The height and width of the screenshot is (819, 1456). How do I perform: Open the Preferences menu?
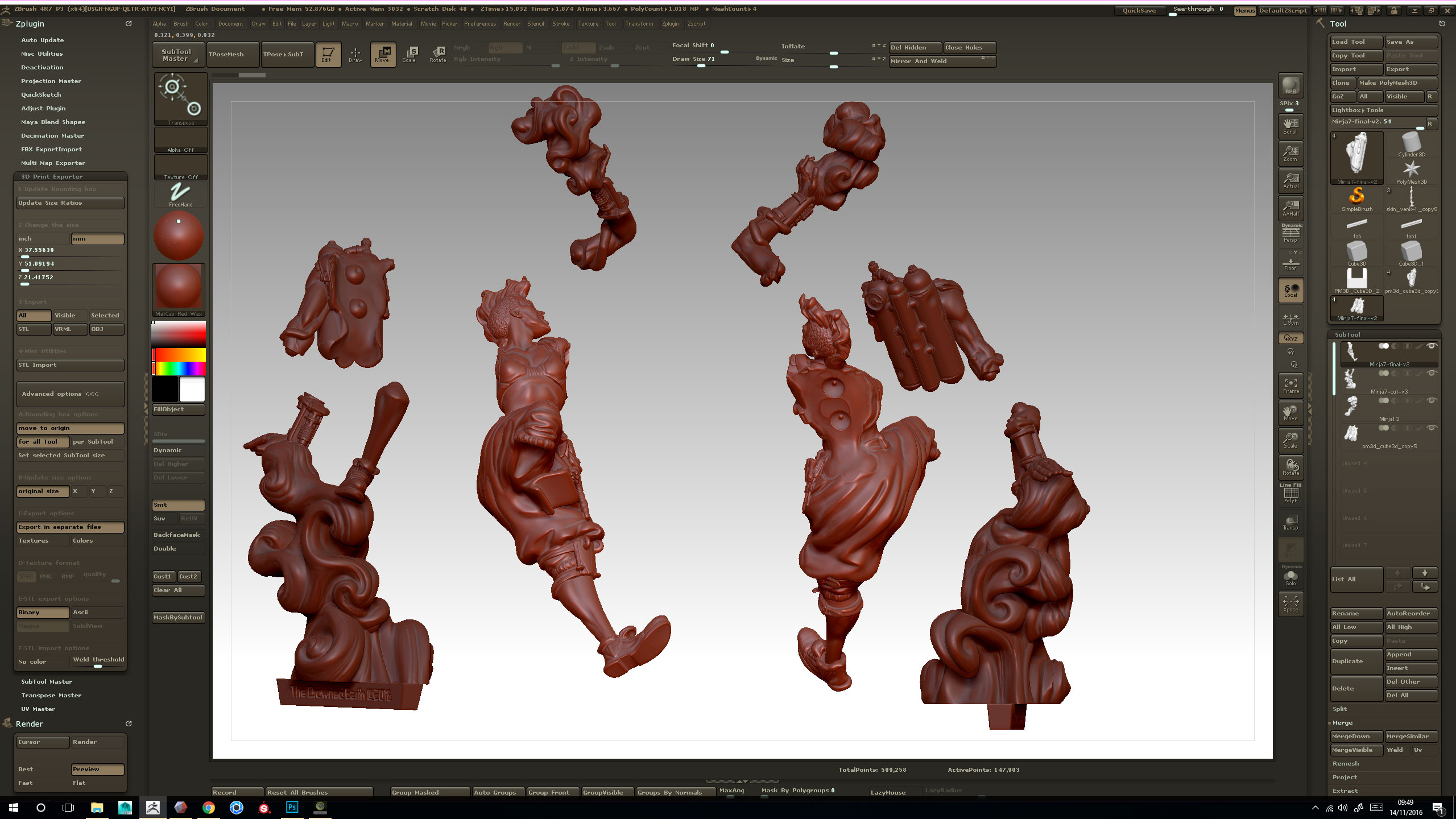tap(479, 24)
